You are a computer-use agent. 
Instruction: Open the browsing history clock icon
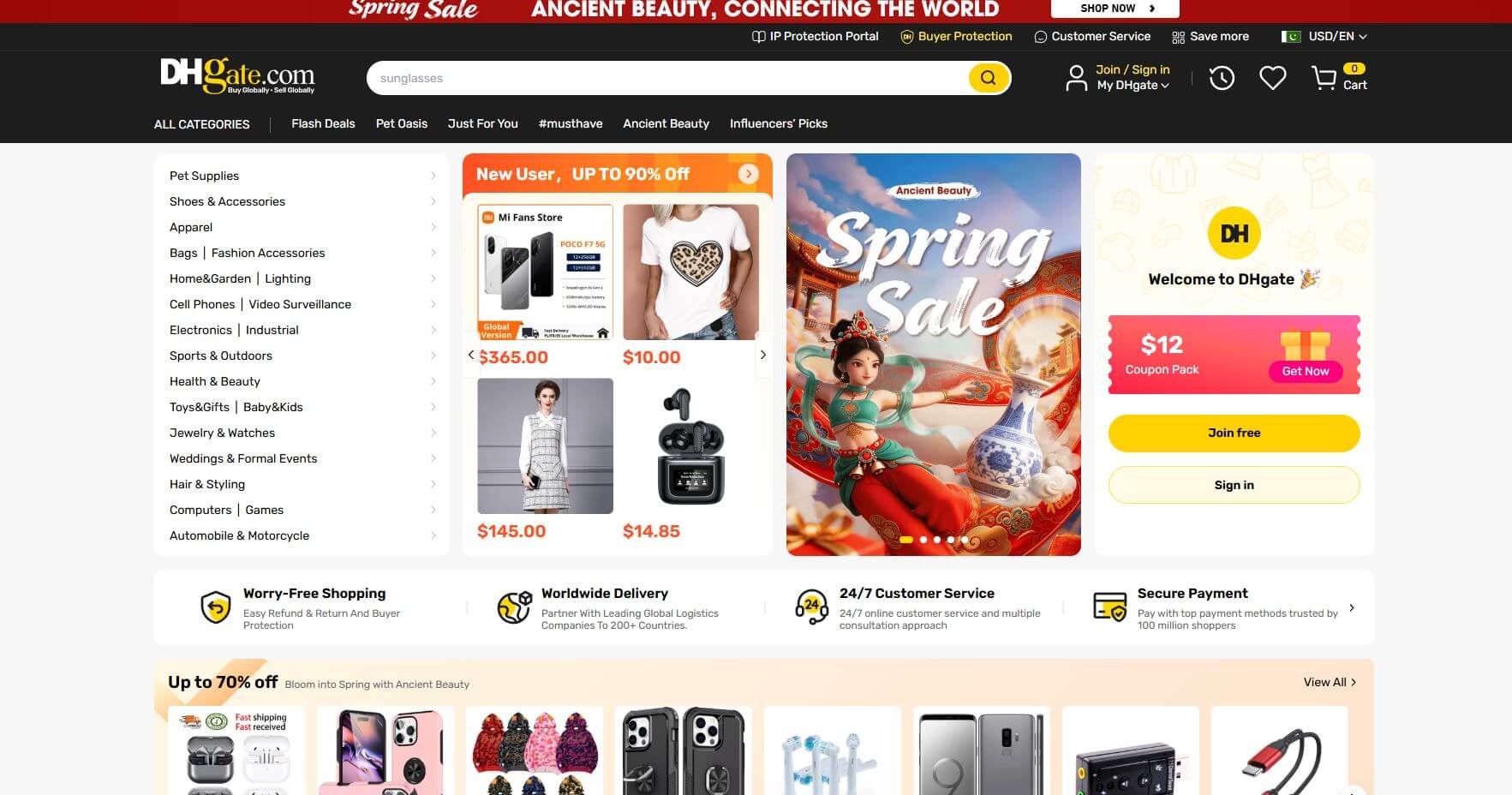point(1222,78)
